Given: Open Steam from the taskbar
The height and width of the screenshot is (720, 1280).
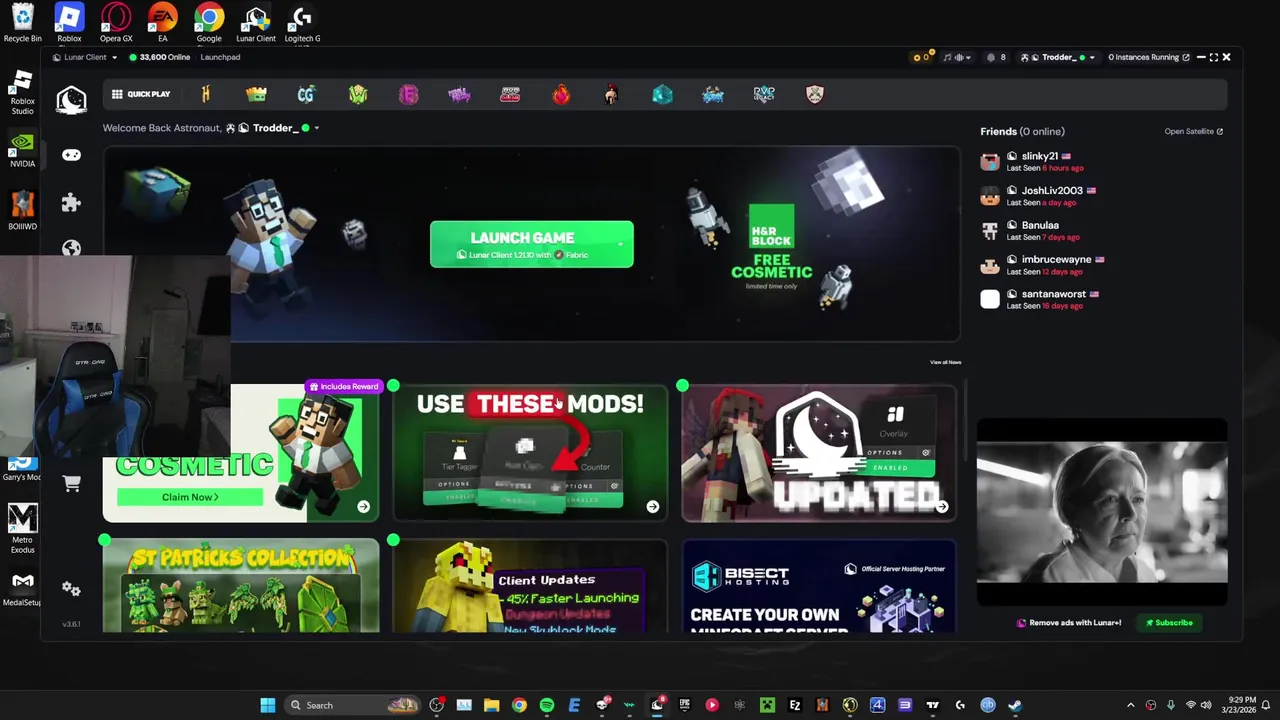Looking at the screenshot, I should [1015, 705].
